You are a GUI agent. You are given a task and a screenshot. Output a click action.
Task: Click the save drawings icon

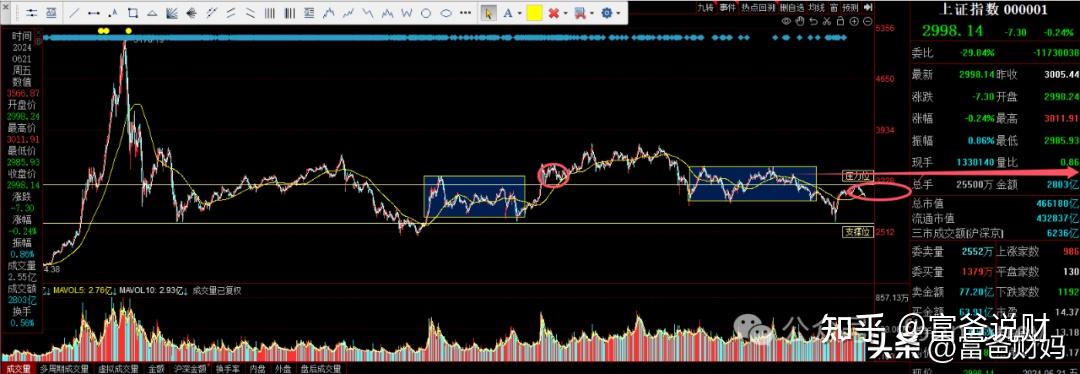coord(580,13)
